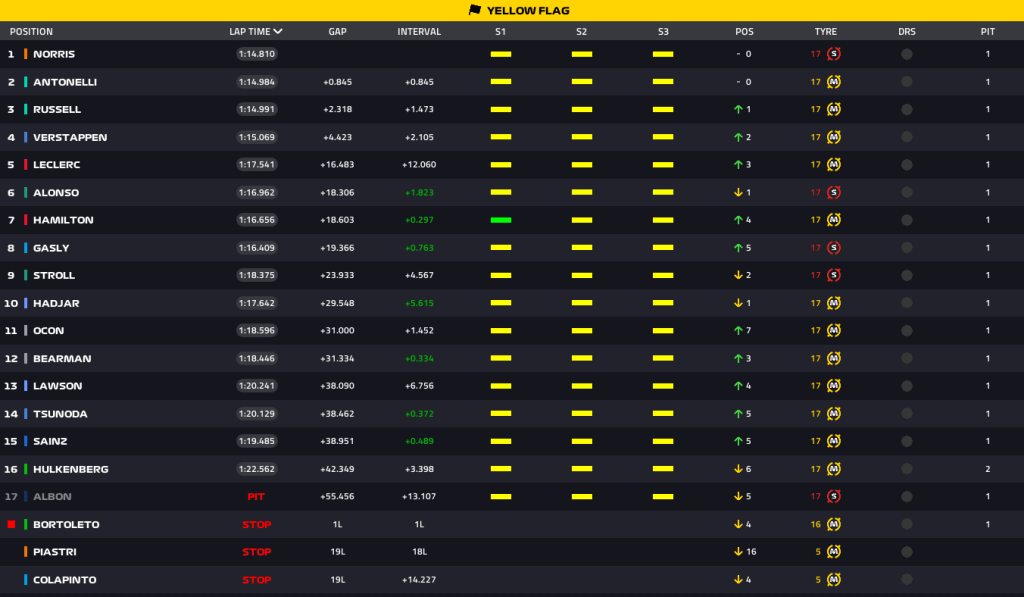
Task: Click Piastri's DRS indicator dot
Action: 906,552
